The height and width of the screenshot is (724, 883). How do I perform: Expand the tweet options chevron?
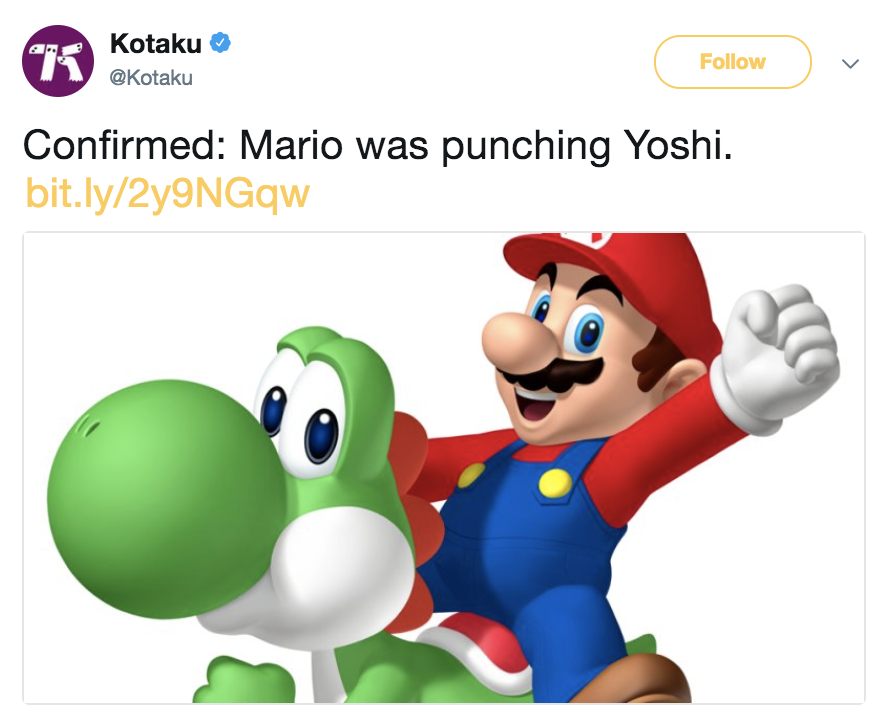coord(850,63)
